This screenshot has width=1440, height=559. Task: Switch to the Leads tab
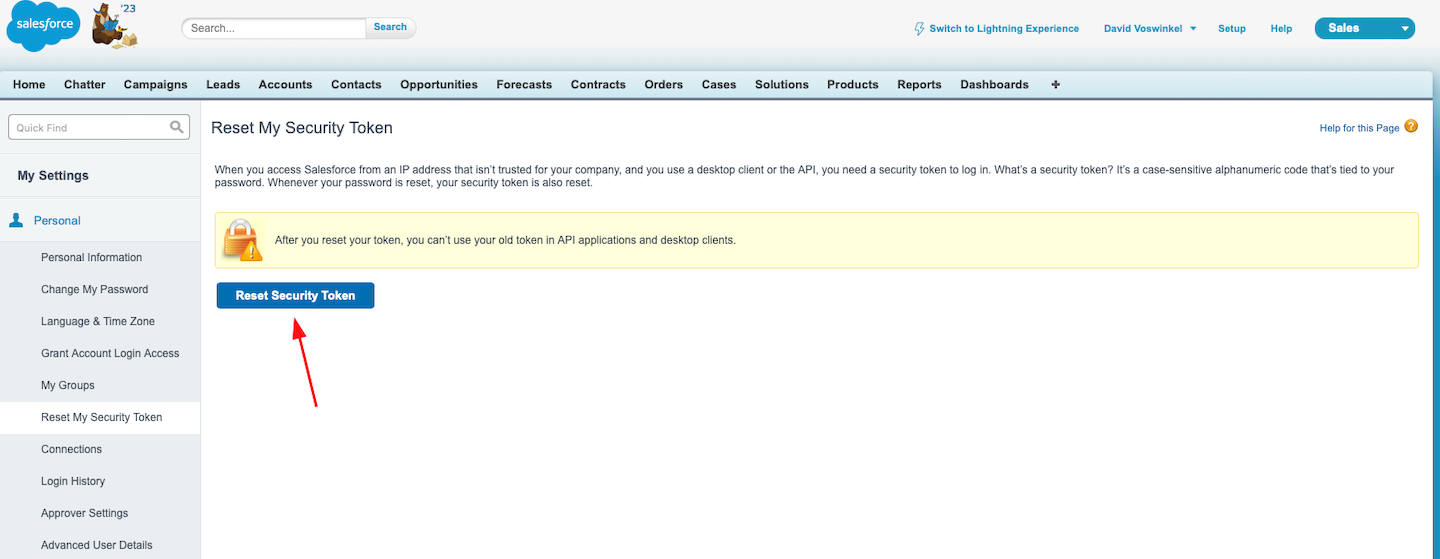223,85
